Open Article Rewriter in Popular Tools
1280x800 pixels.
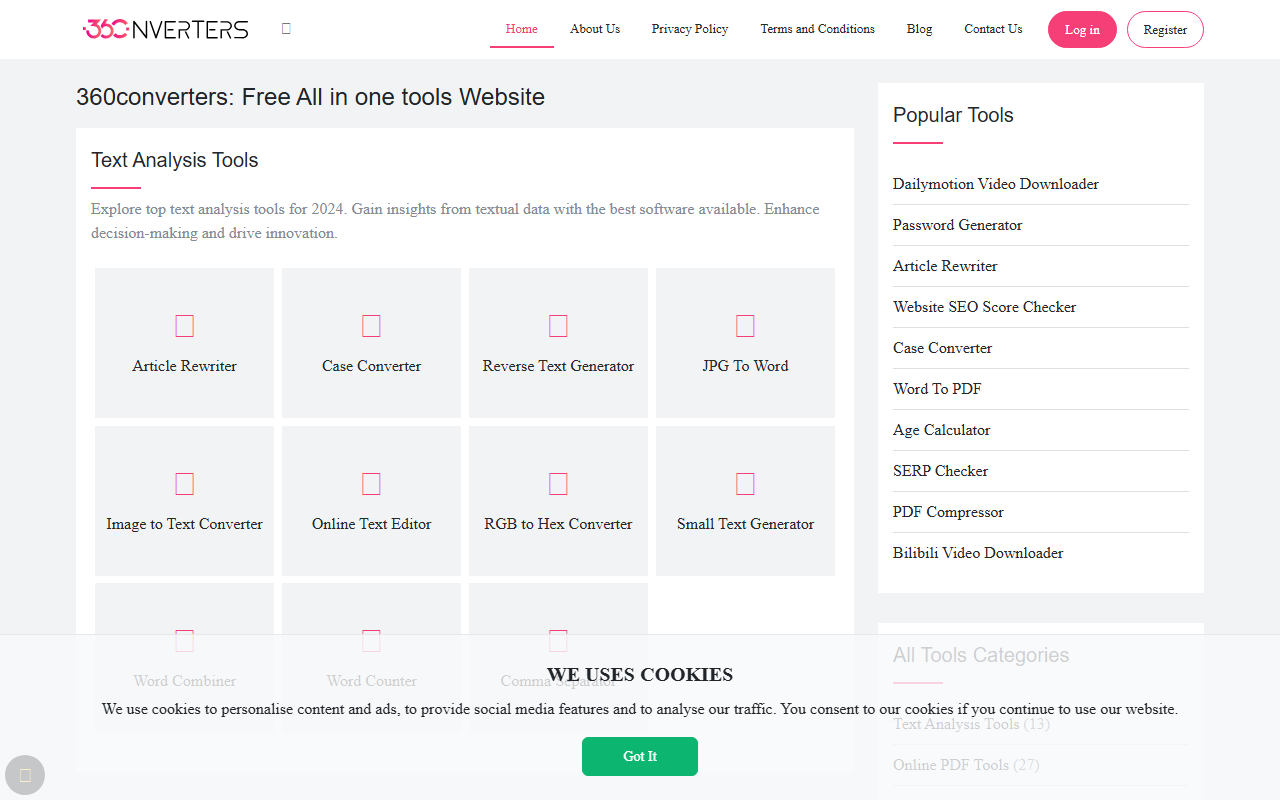click(x=945, y=266)
